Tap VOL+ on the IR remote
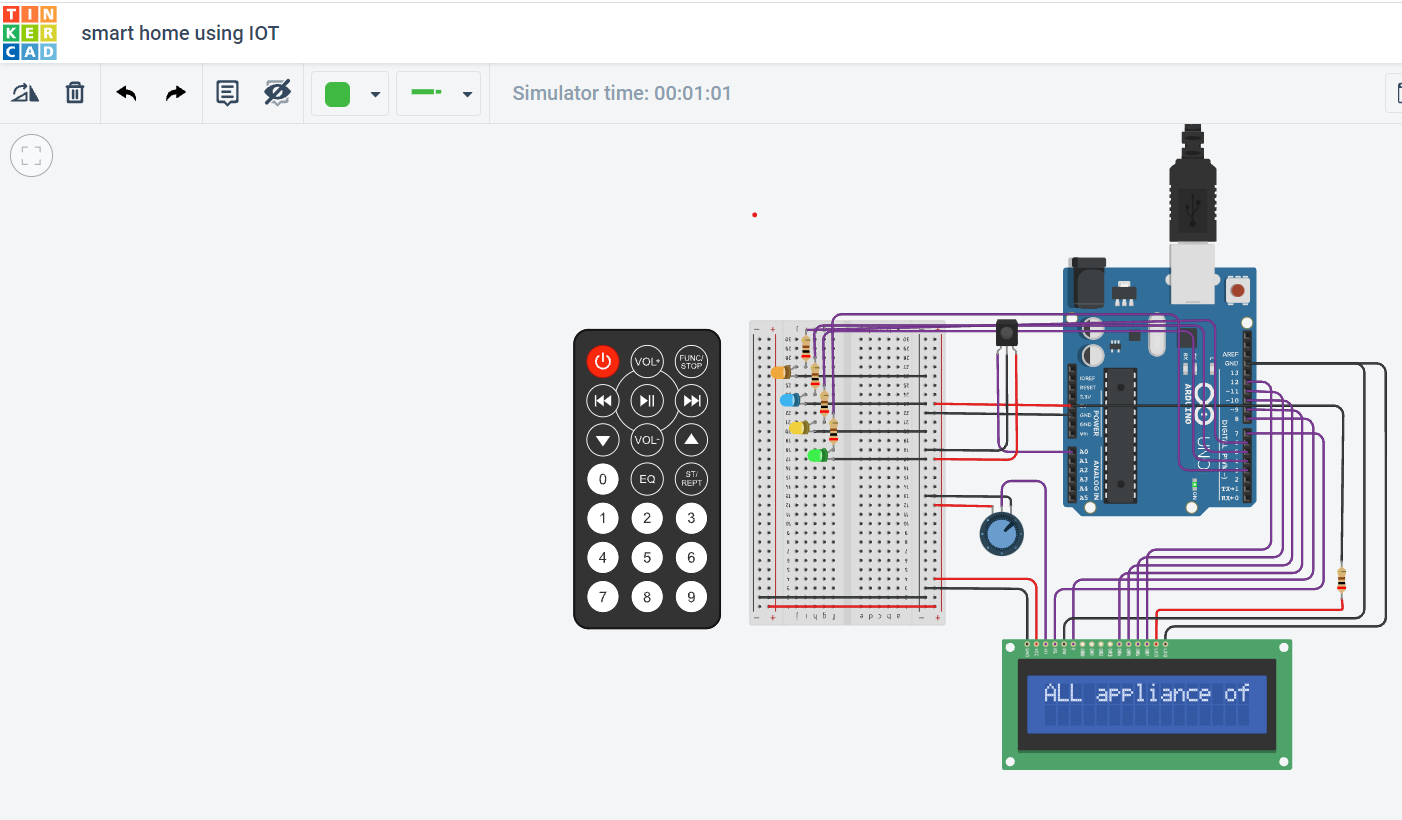Viewport: 1402px width, 820px height. (x=647, y=361)
